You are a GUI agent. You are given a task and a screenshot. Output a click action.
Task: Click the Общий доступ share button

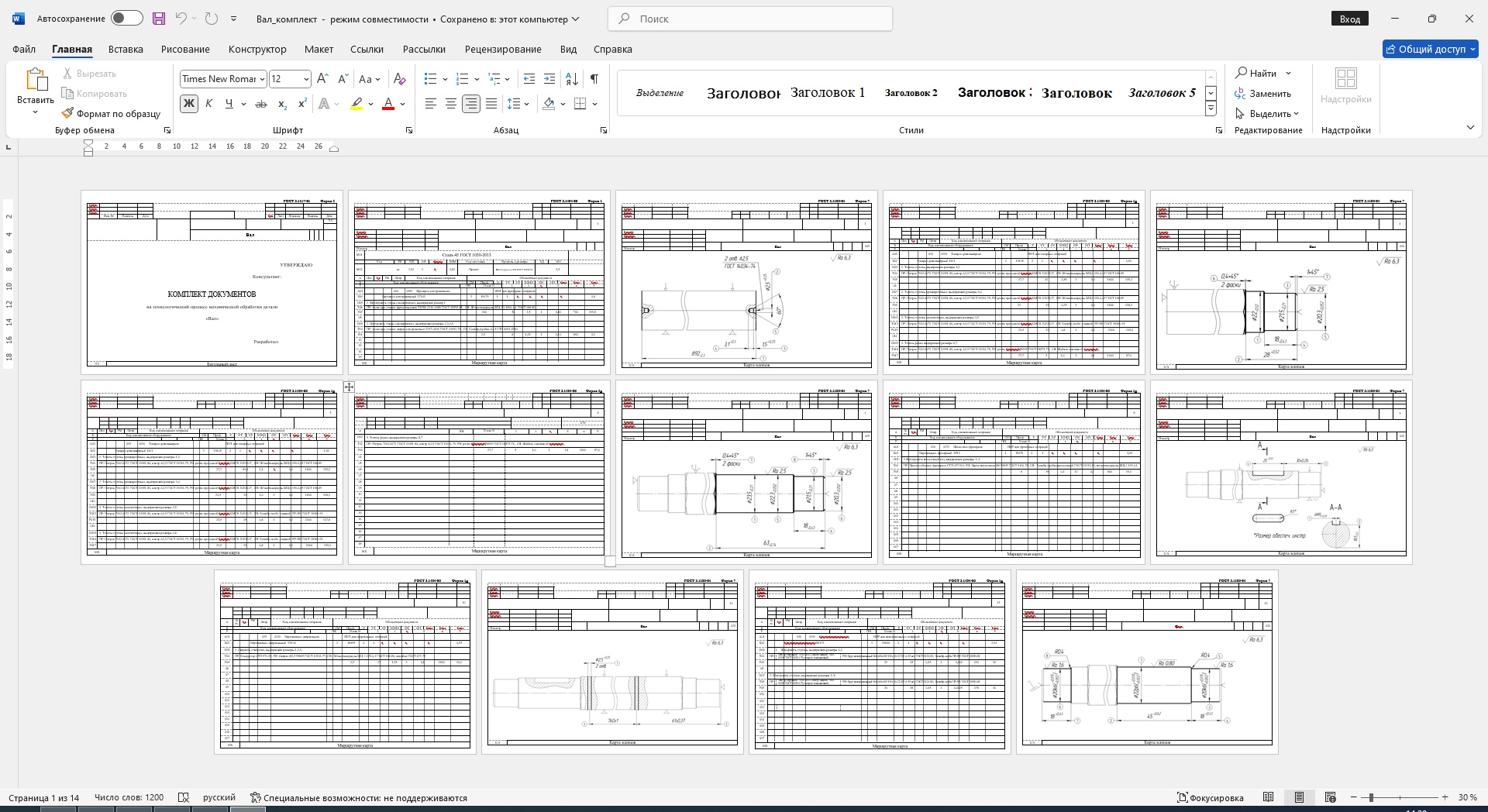tap(1431, 49)
